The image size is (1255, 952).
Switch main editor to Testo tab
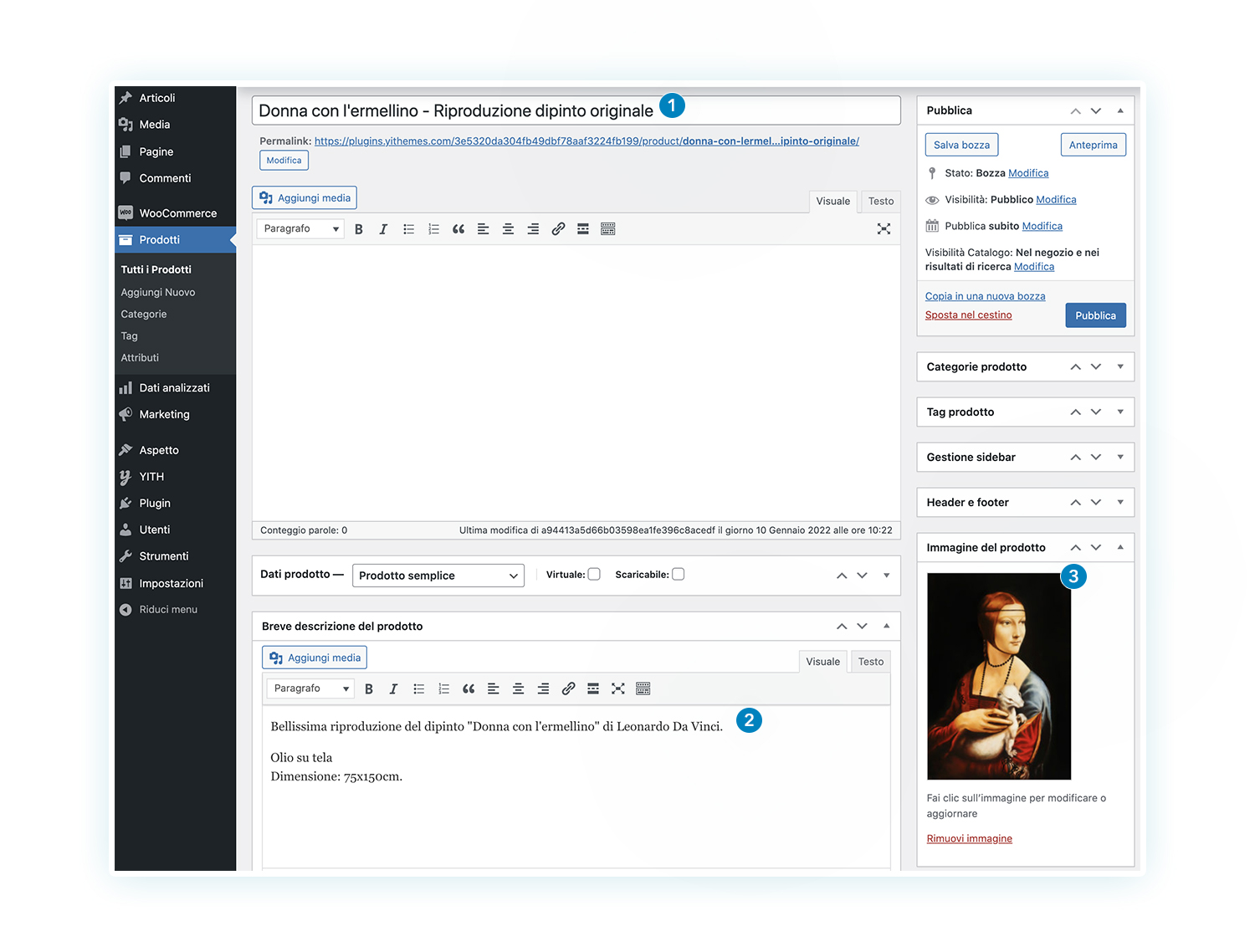tap(881, 202)
